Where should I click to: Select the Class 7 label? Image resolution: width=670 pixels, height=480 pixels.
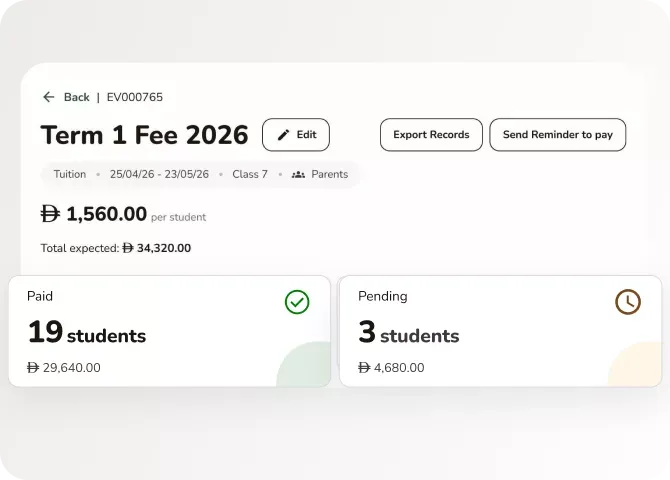click(x=250, y=174)
